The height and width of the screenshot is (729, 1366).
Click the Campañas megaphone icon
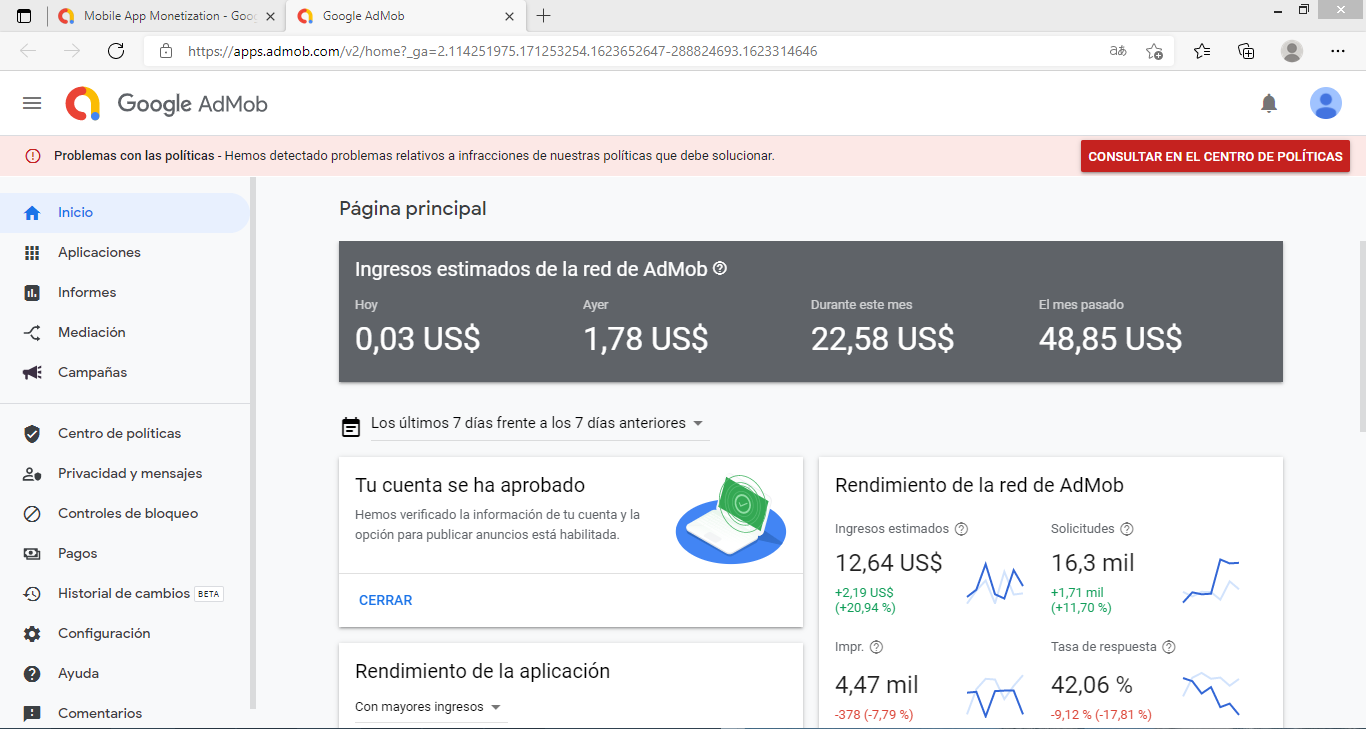[x=32, y=373]
